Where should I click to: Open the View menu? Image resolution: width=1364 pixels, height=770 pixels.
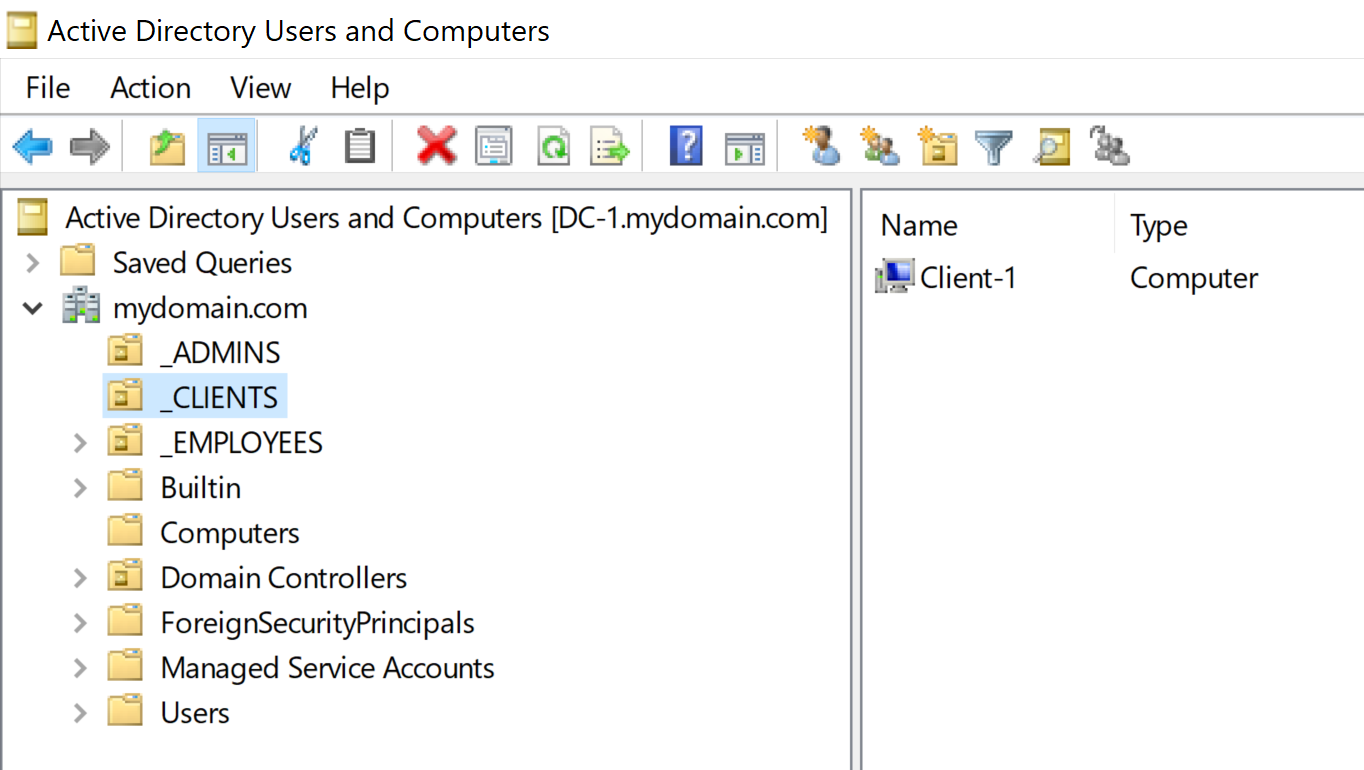tap(261, 88)
